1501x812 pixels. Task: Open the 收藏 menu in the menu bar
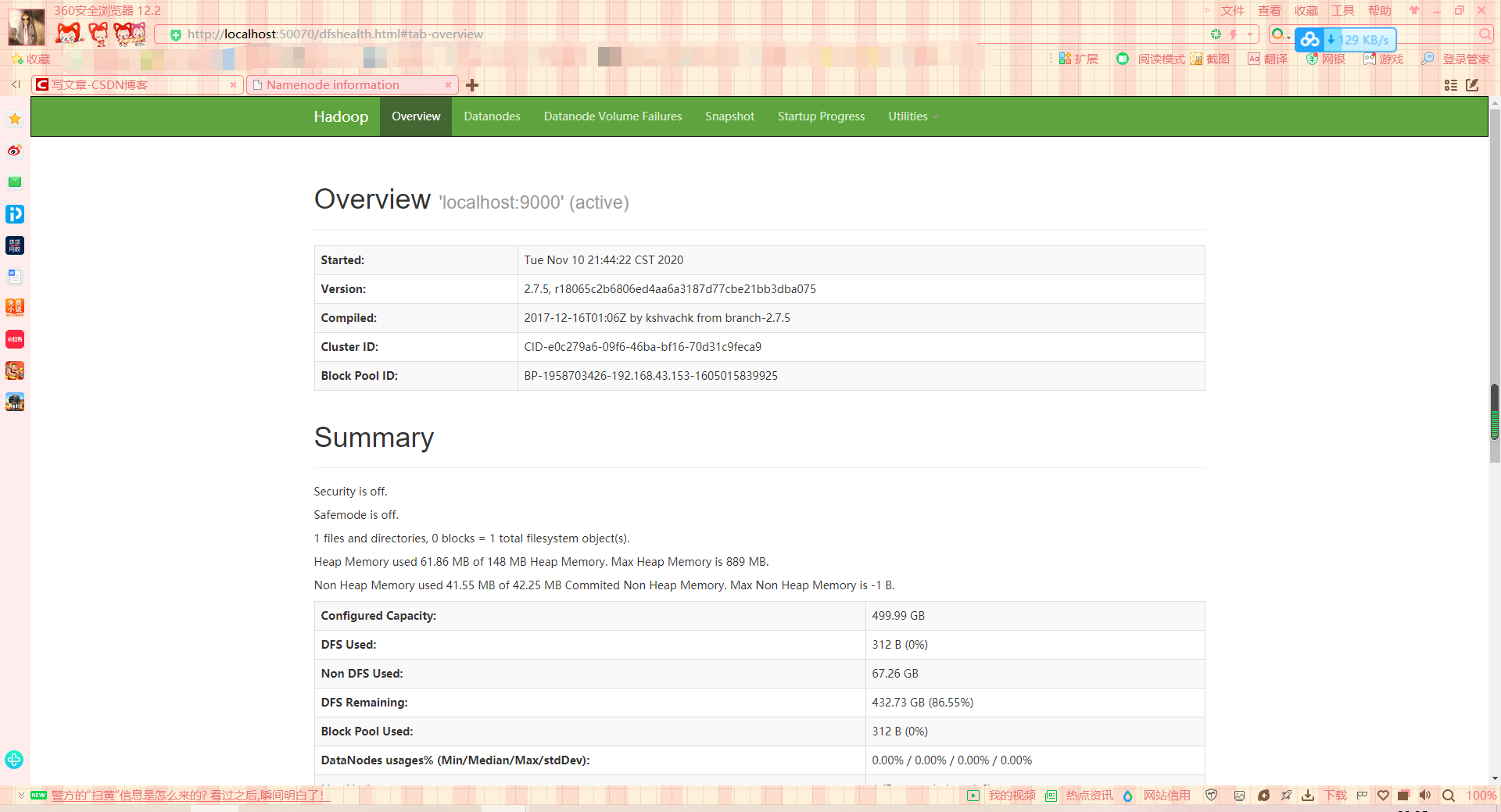(1306, 10)
